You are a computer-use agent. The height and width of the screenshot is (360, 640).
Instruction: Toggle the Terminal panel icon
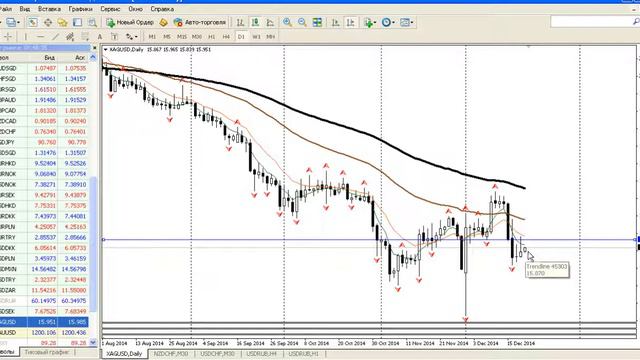pyautogui.click(x=78, y=22)
